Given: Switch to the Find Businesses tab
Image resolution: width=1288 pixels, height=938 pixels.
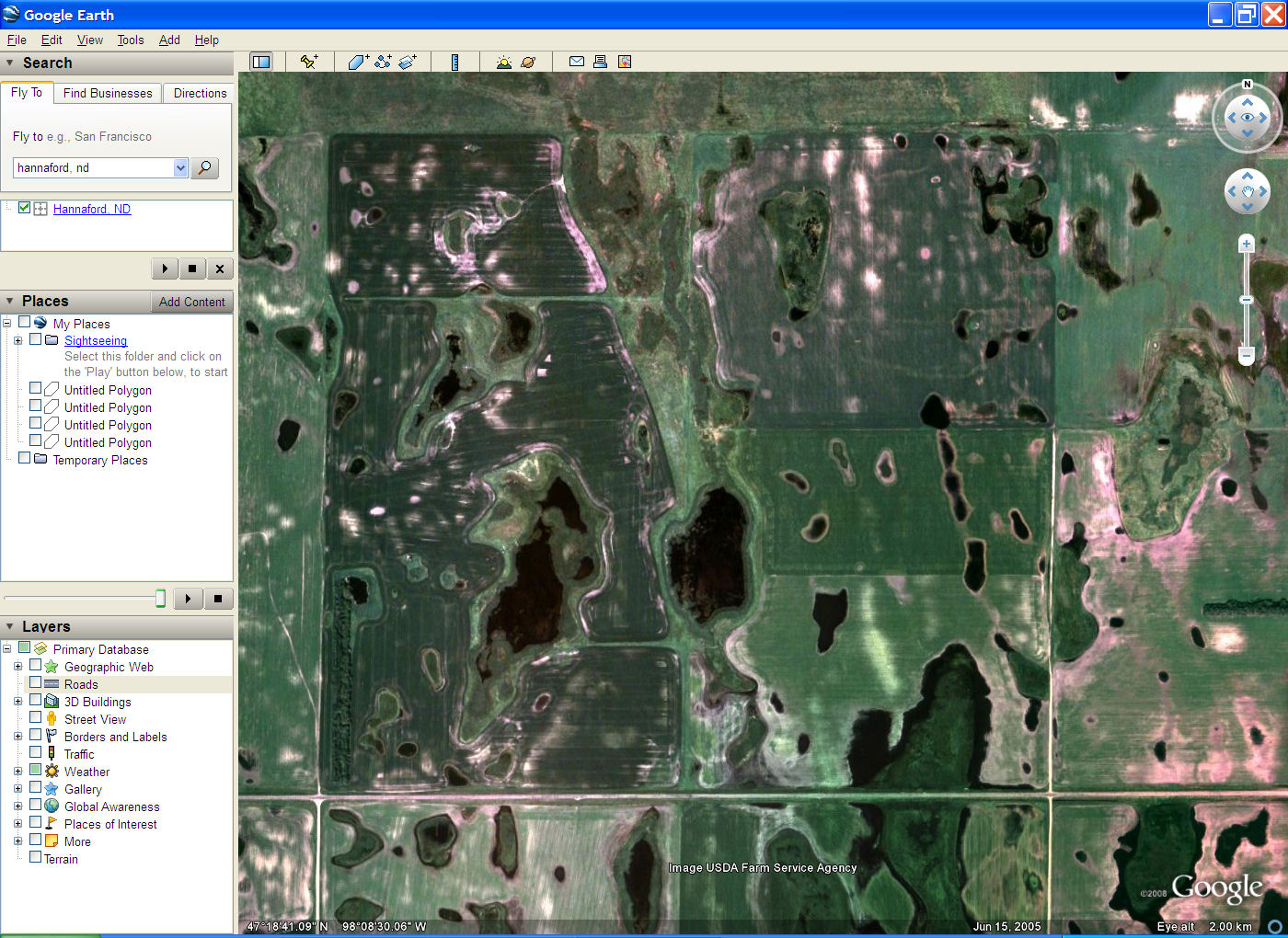Looking at the screenshot, I should [108, 93].
